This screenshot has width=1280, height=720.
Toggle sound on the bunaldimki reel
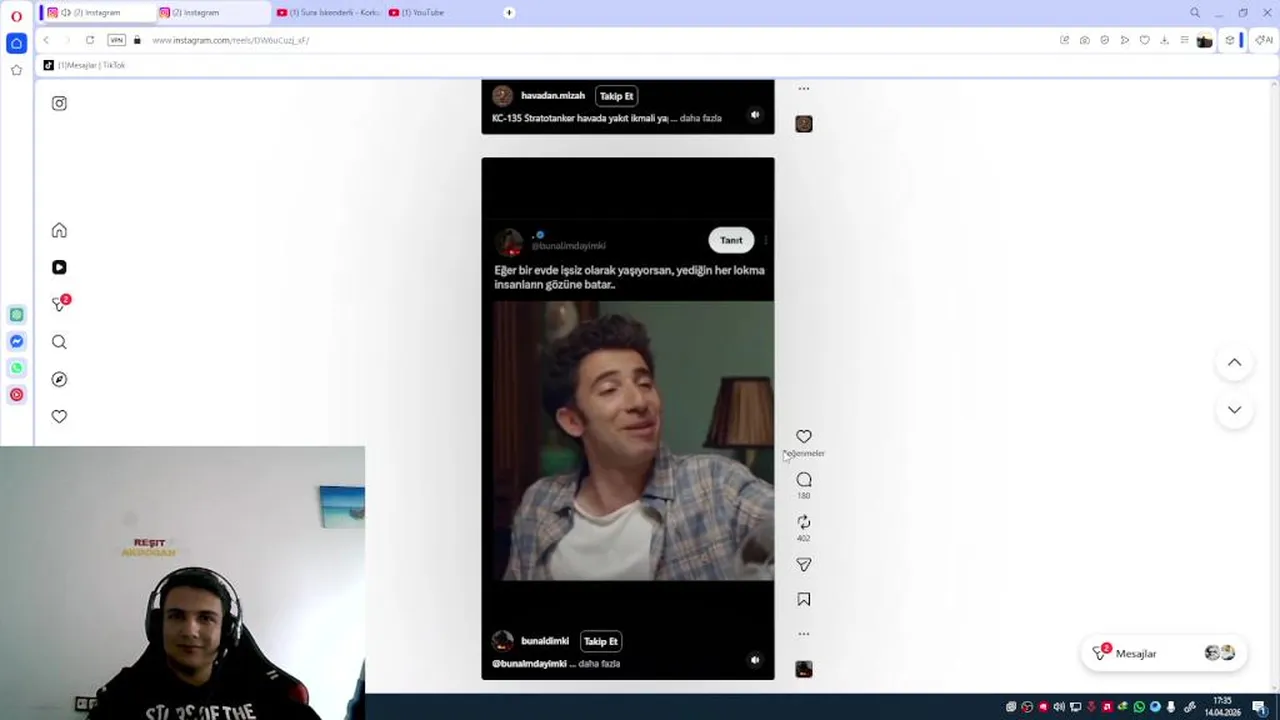pos(755,660)
